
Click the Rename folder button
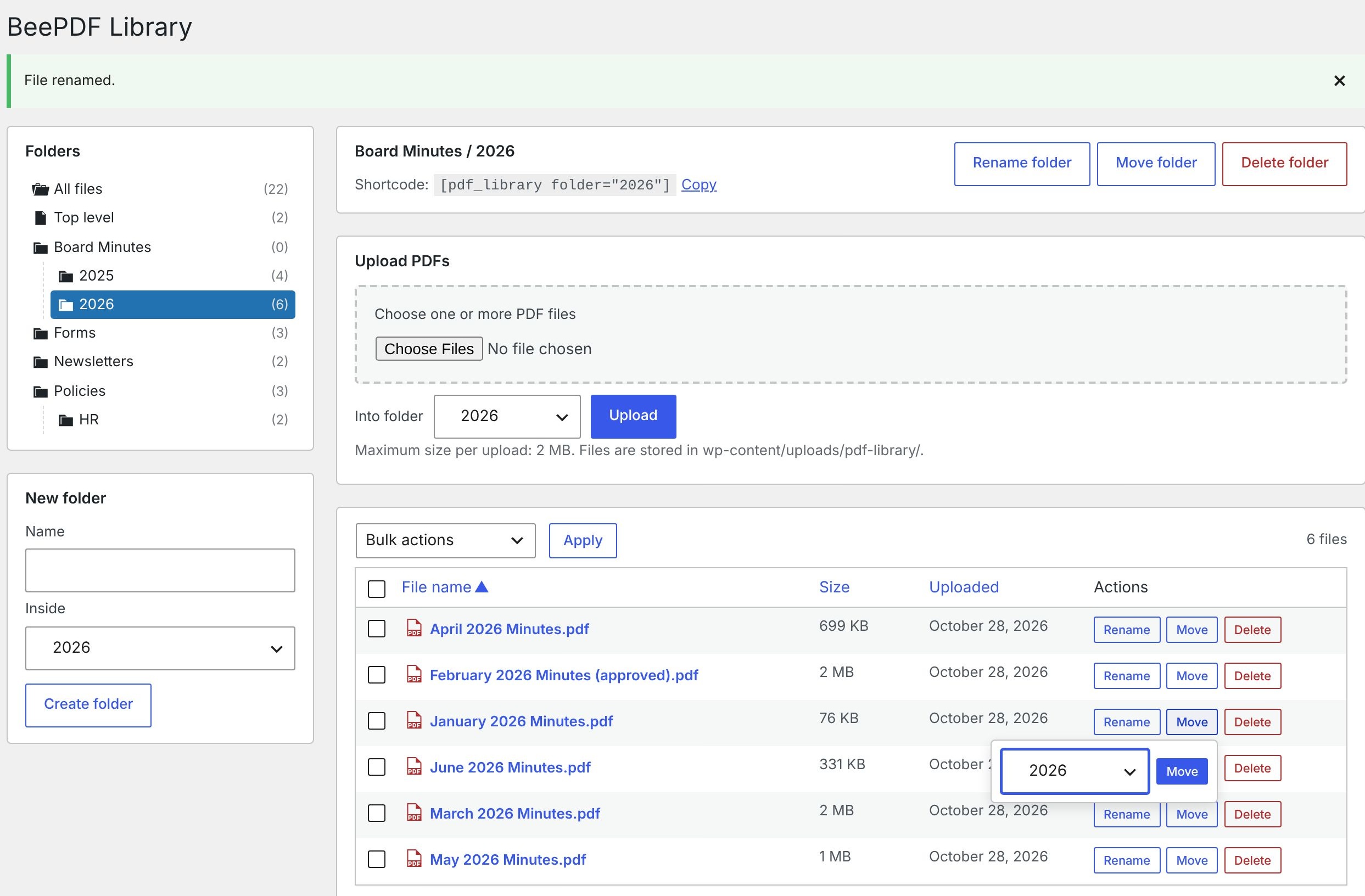pos(1021,164)
